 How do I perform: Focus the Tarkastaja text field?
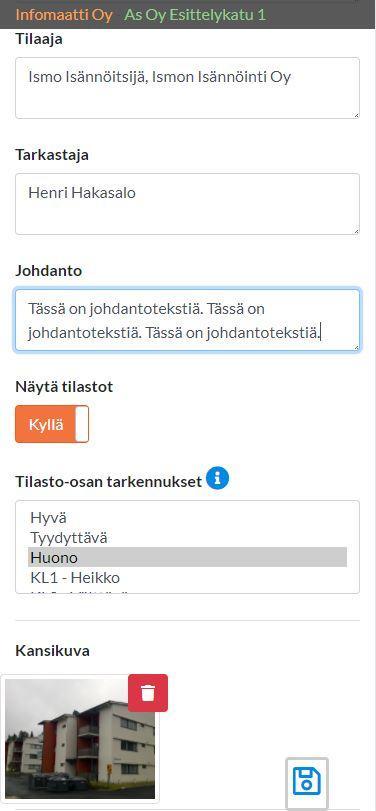coord(187,204)
